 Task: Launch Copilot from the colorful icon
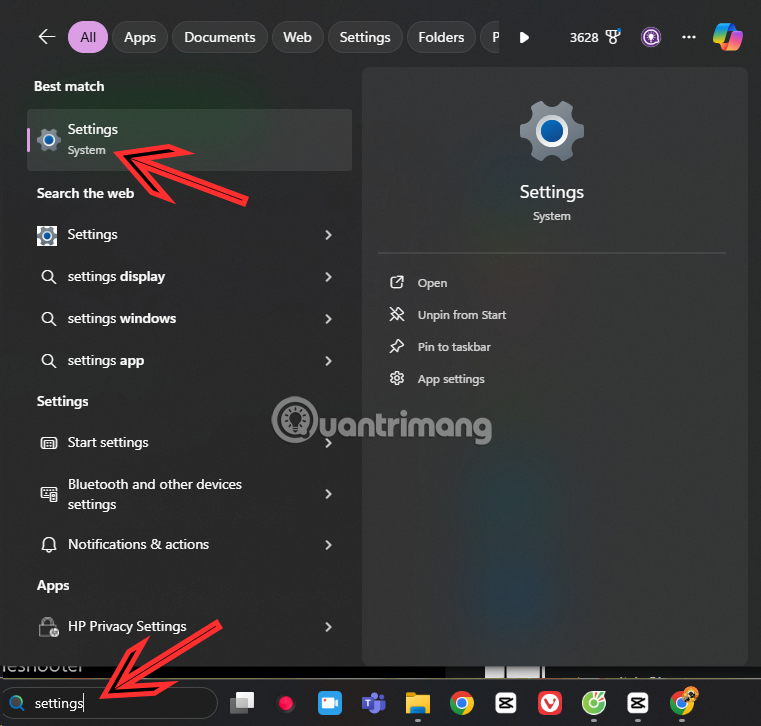coord(728,37)
